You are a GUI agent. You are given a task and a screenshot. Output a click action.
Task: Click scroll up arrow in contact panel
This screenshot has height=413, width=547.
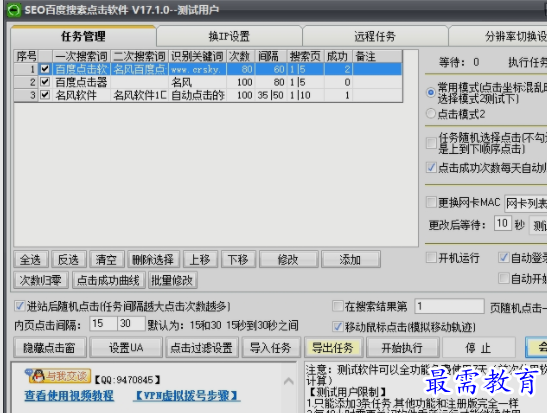[289, 381]
